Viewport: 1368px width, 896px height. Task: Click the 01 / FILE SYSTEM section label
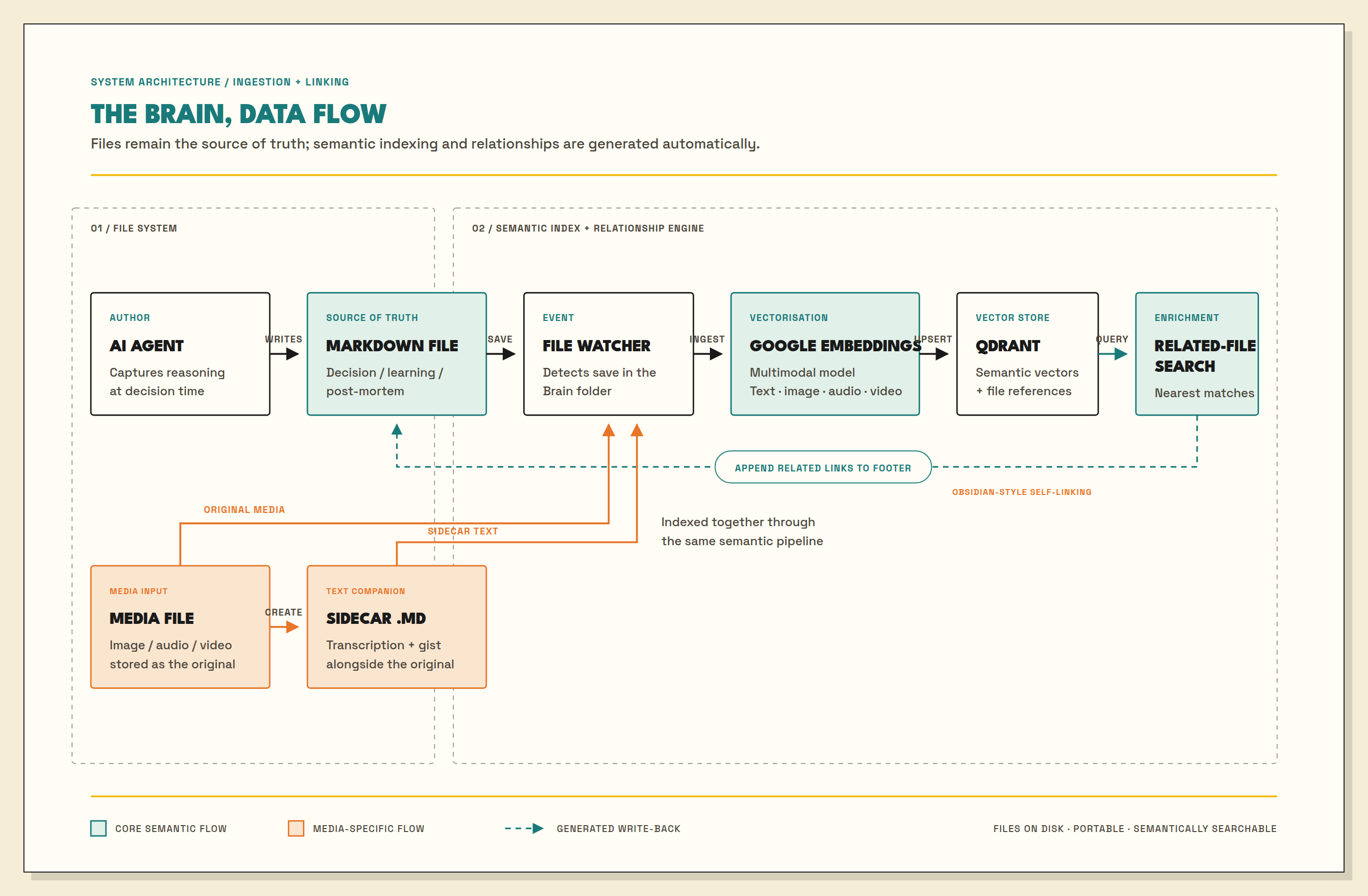point(134,228)
